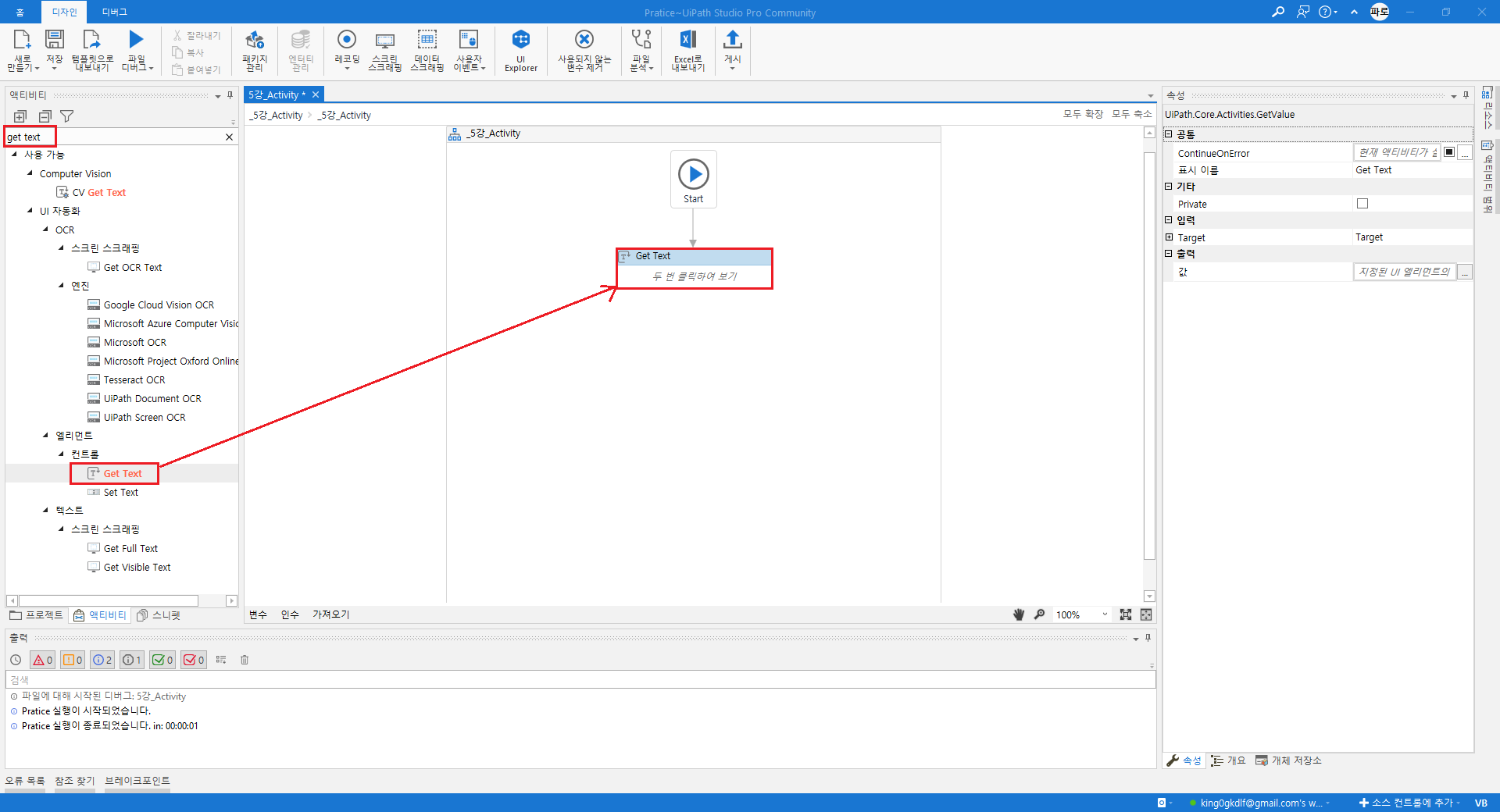
Task: Click Expand All icon in Activities panel
Action: point(20,116)
